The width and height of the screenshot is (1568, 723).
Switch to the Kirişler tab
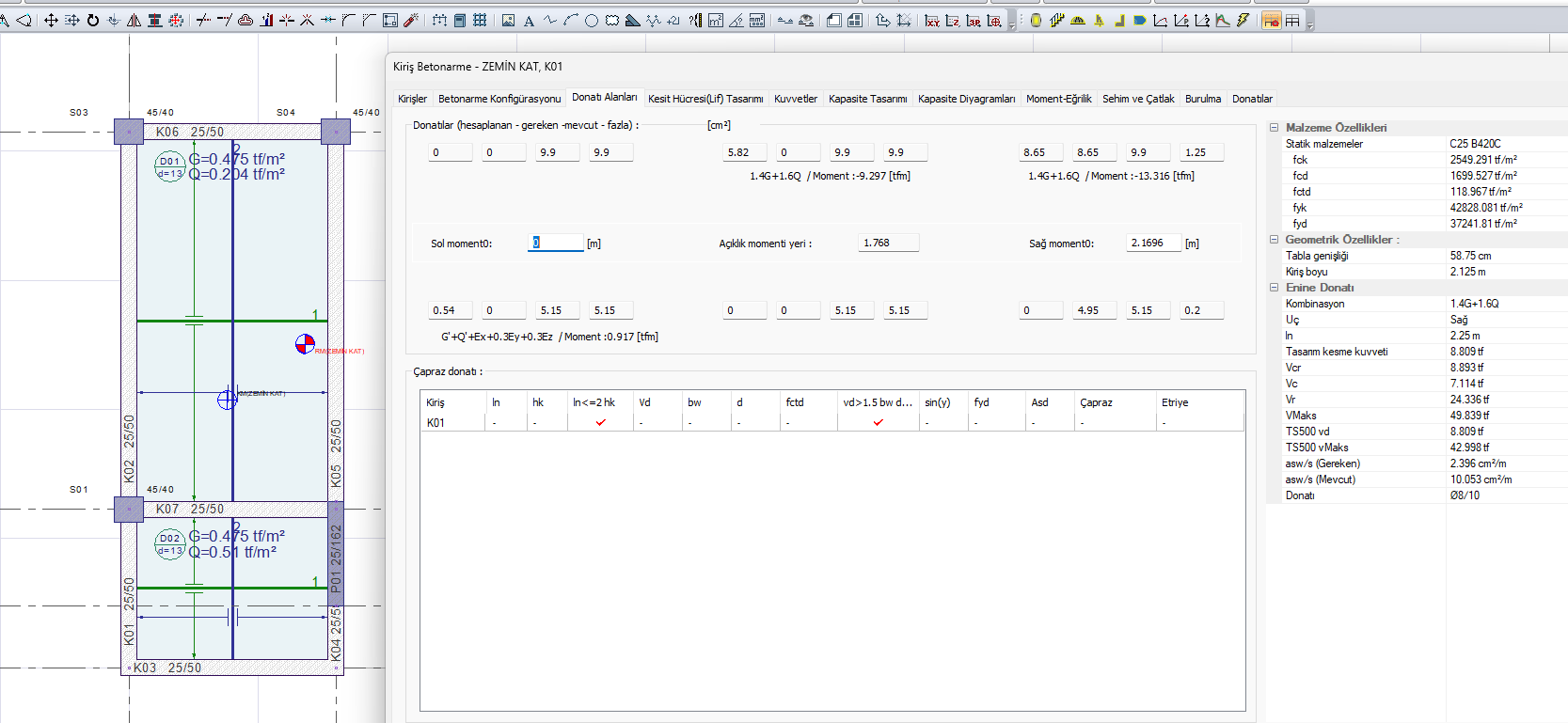[x=412, y=99]
